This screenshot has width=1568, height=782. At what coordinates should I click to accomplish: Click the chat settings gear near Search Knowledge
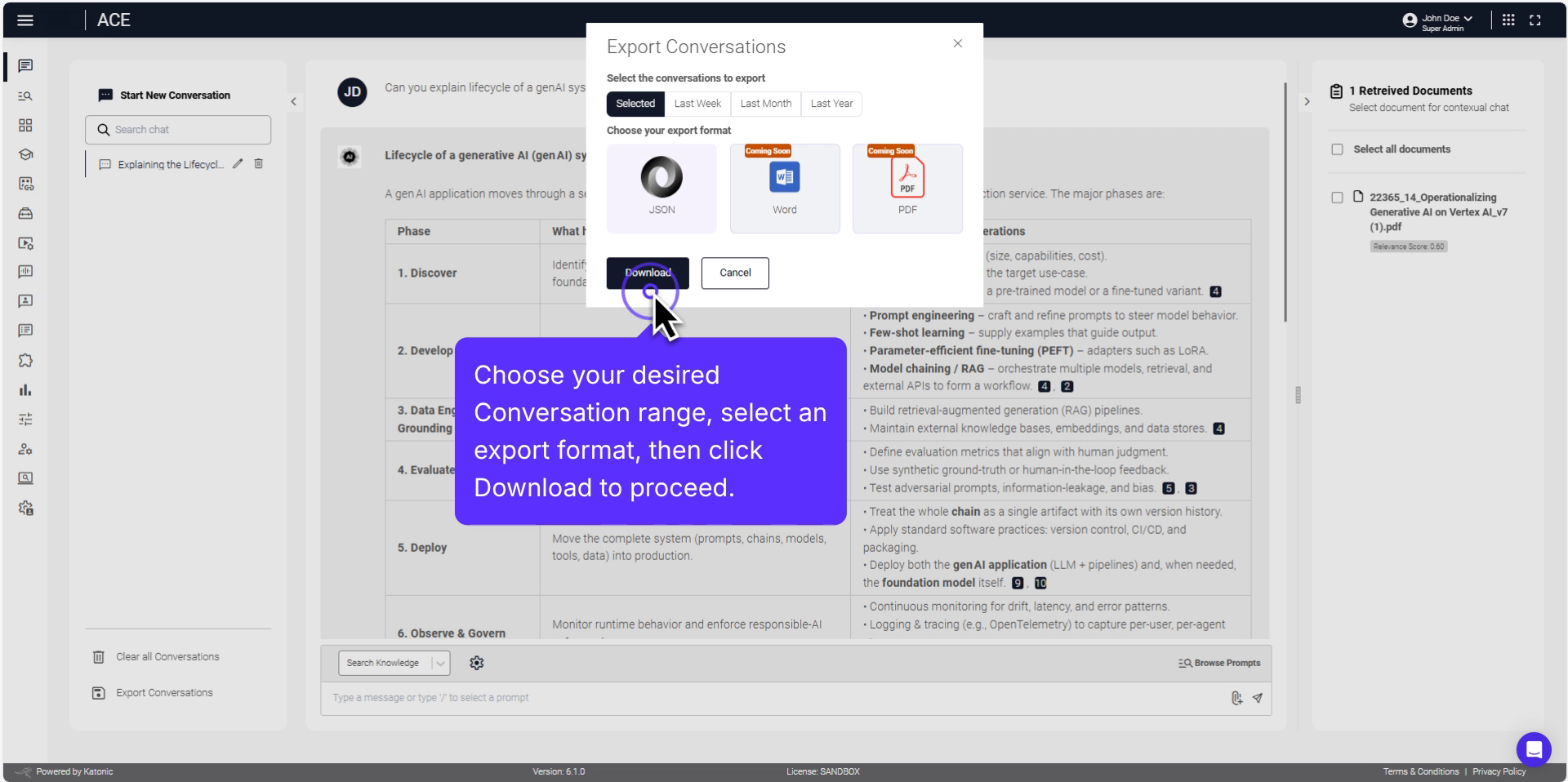point(477,663)
